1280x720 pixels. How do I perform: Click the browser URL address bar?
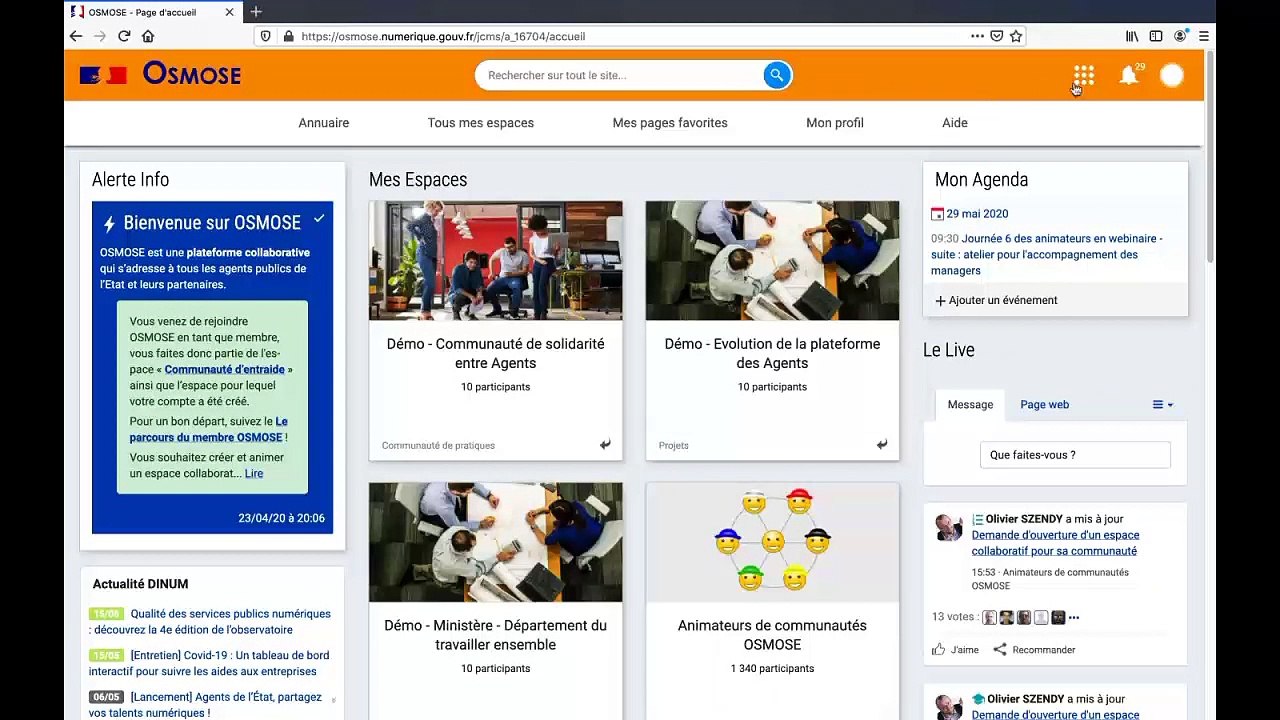tap(630, 36)
